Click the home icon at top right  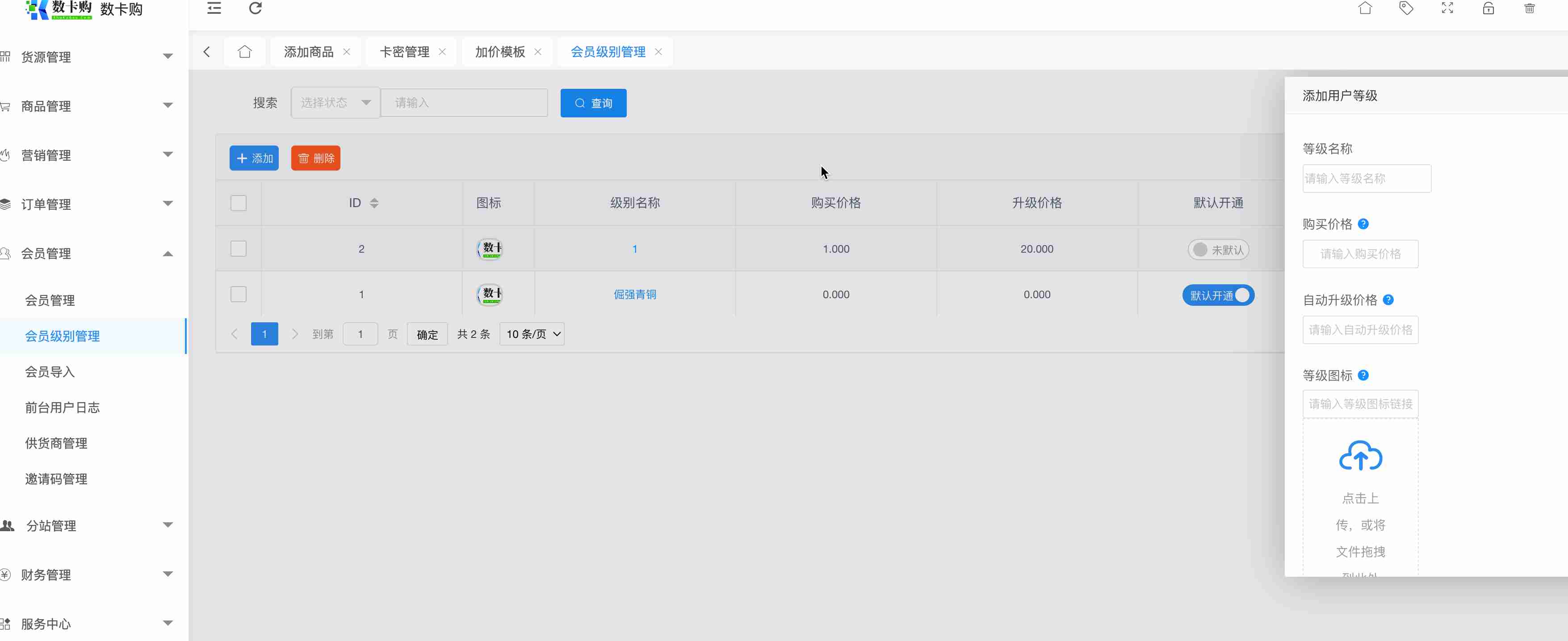(x=1365, y=8)
